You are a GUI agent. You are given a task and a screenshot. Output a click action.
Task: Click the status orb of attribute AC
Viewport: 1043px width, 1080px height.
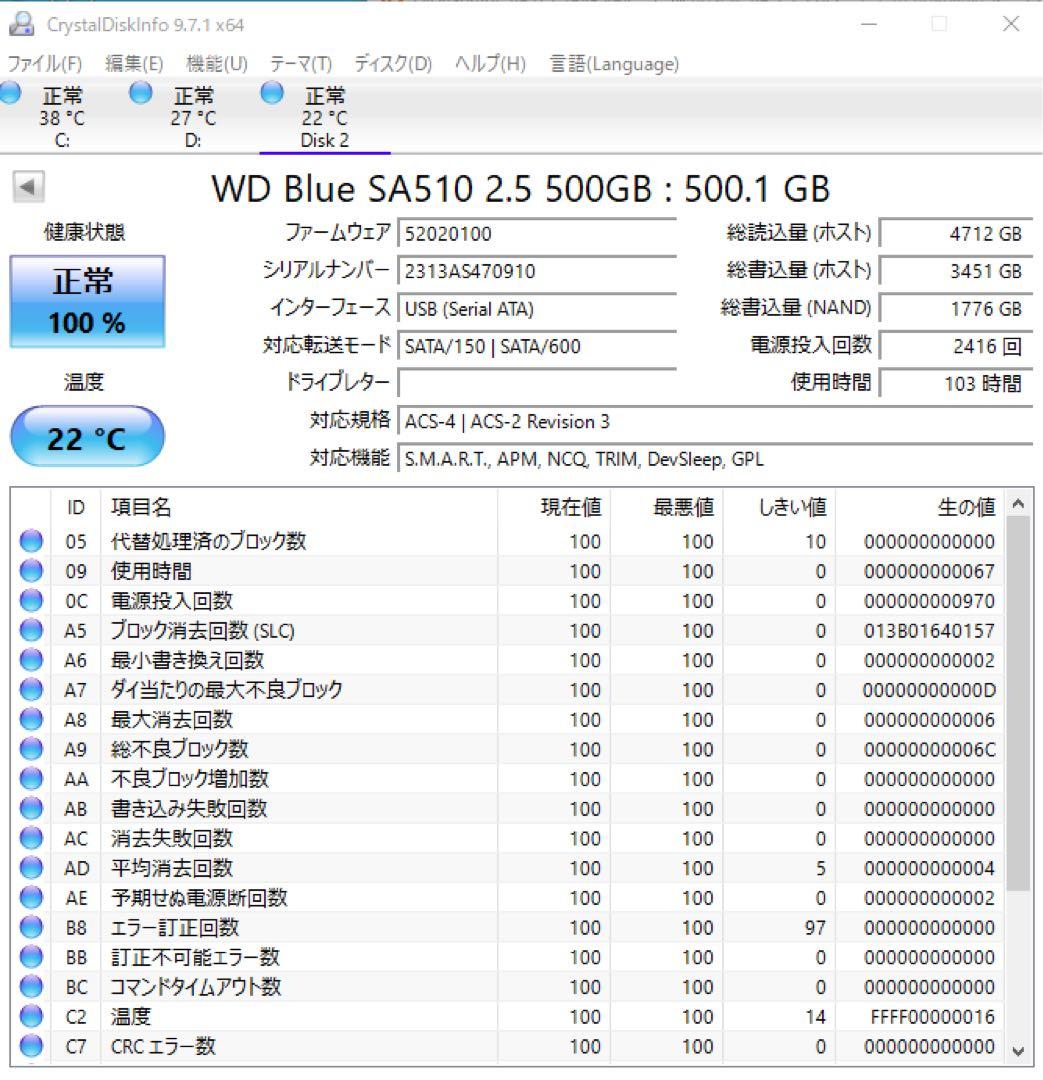(31, 838)
